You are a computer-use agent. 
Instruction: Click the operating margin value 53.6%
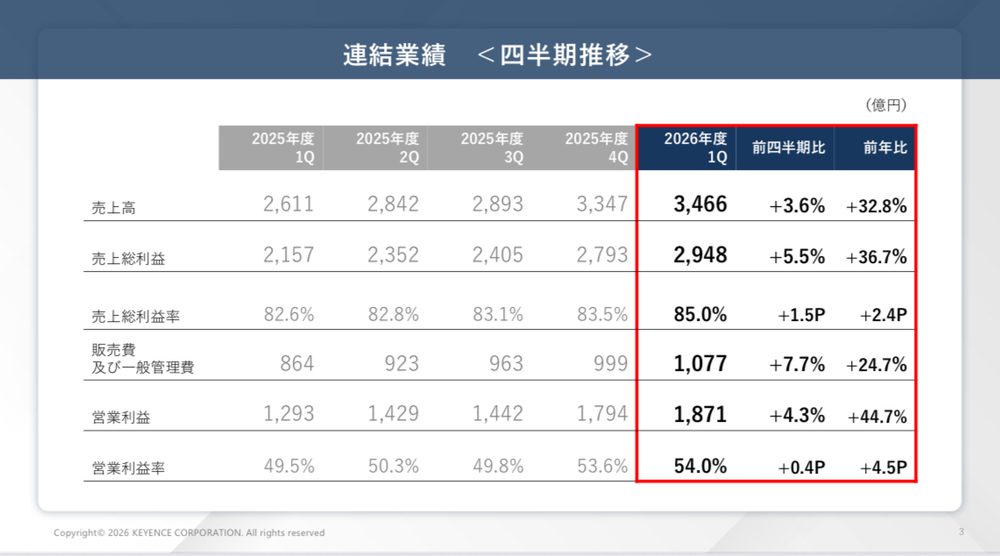pos(603,466)
